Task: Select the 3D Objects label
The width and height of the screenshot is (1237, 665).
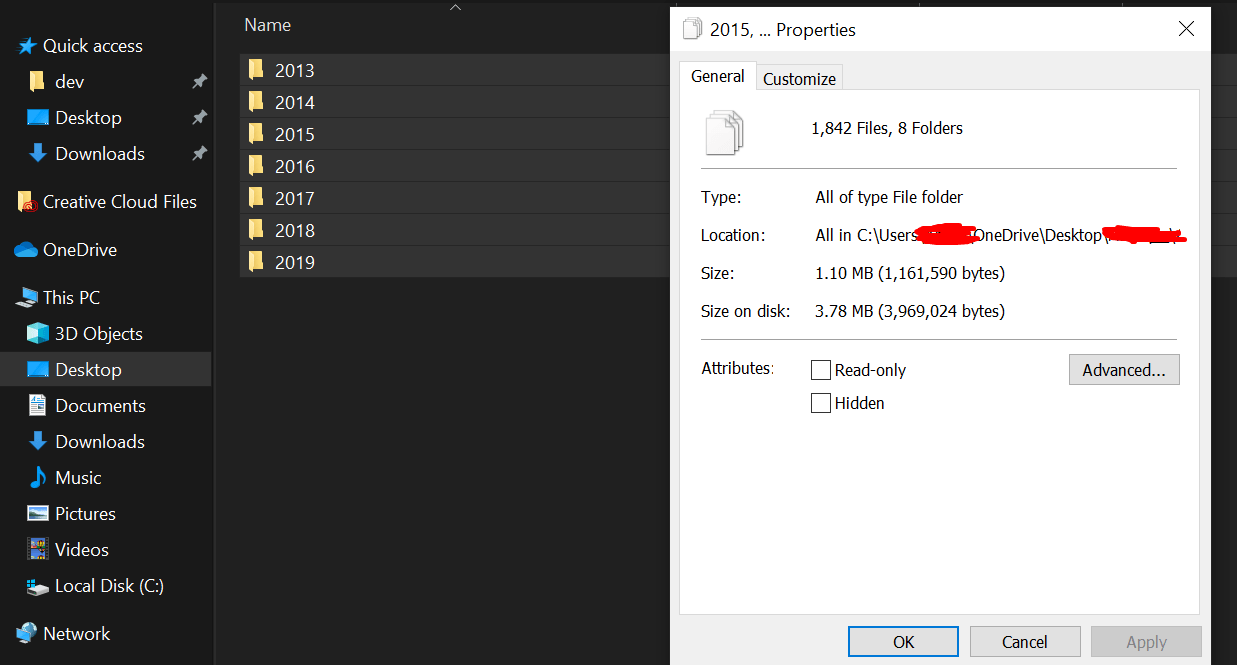Action: [99, 334]
